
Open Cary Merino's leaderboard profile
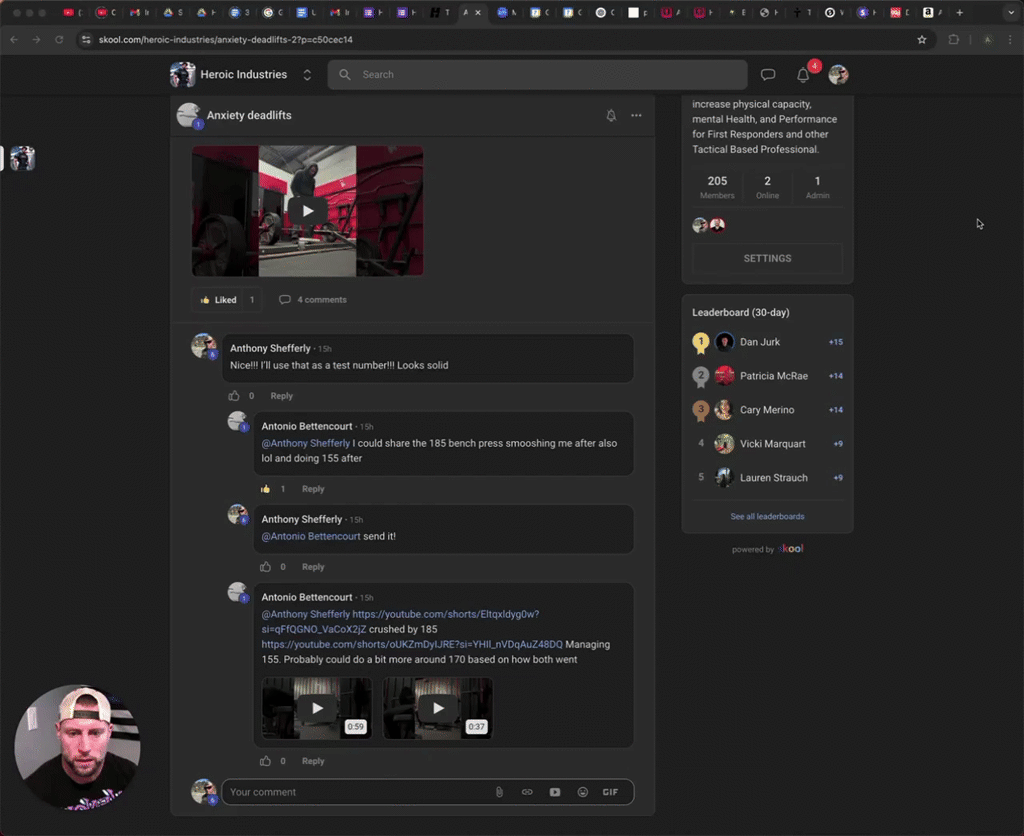point(767,410)
